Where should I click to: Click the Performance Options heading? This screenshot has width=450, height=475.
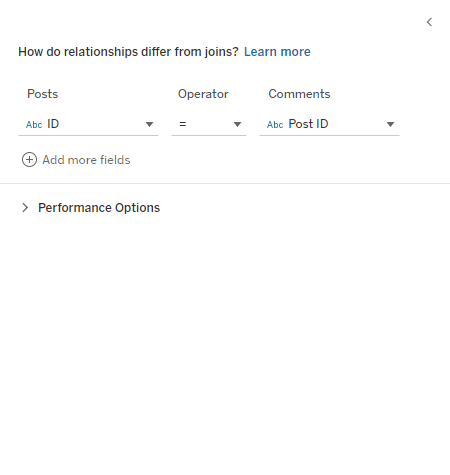99,208
